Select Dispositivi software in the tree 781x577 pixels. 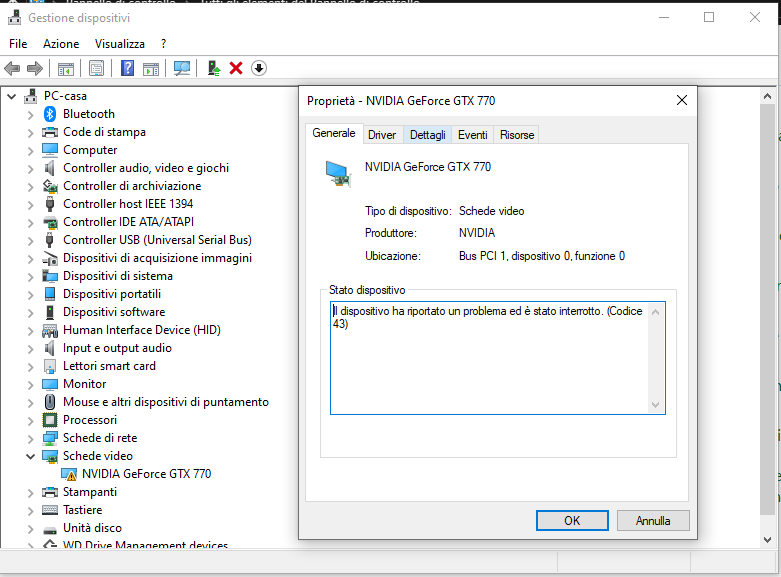pyautogui.click(x=114, y=312)
